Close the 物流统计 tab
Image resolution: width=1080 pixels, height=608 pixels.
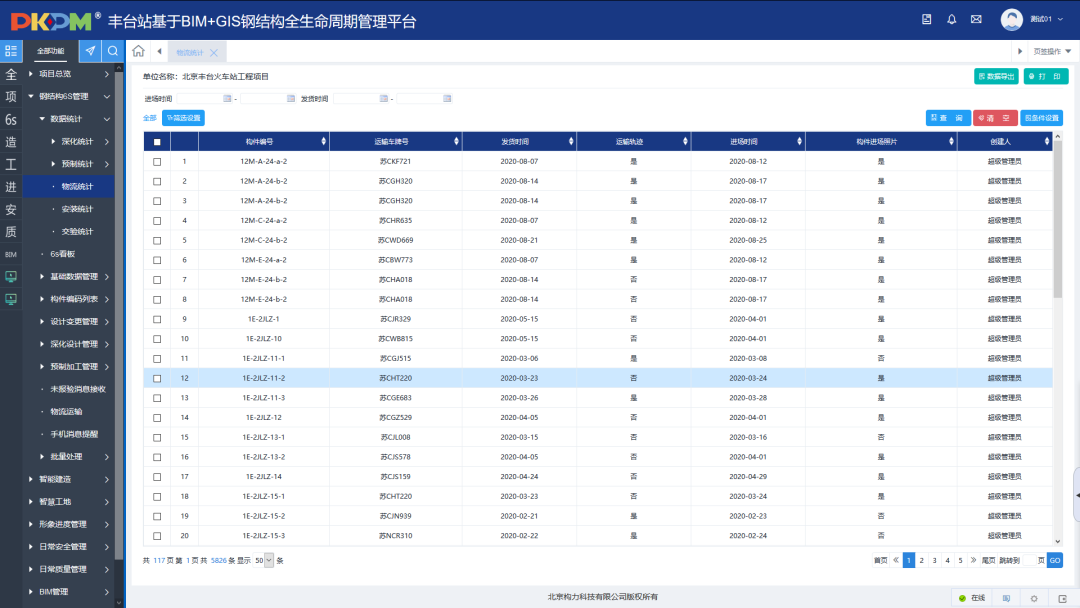(214, 52)
